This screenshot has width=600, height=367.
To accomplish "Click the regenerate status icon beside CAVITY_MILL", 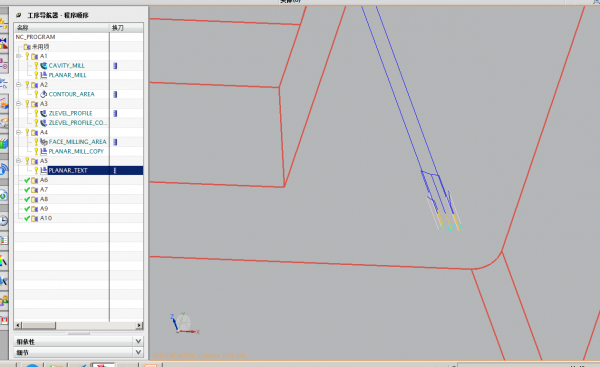I will click(36, 65).
